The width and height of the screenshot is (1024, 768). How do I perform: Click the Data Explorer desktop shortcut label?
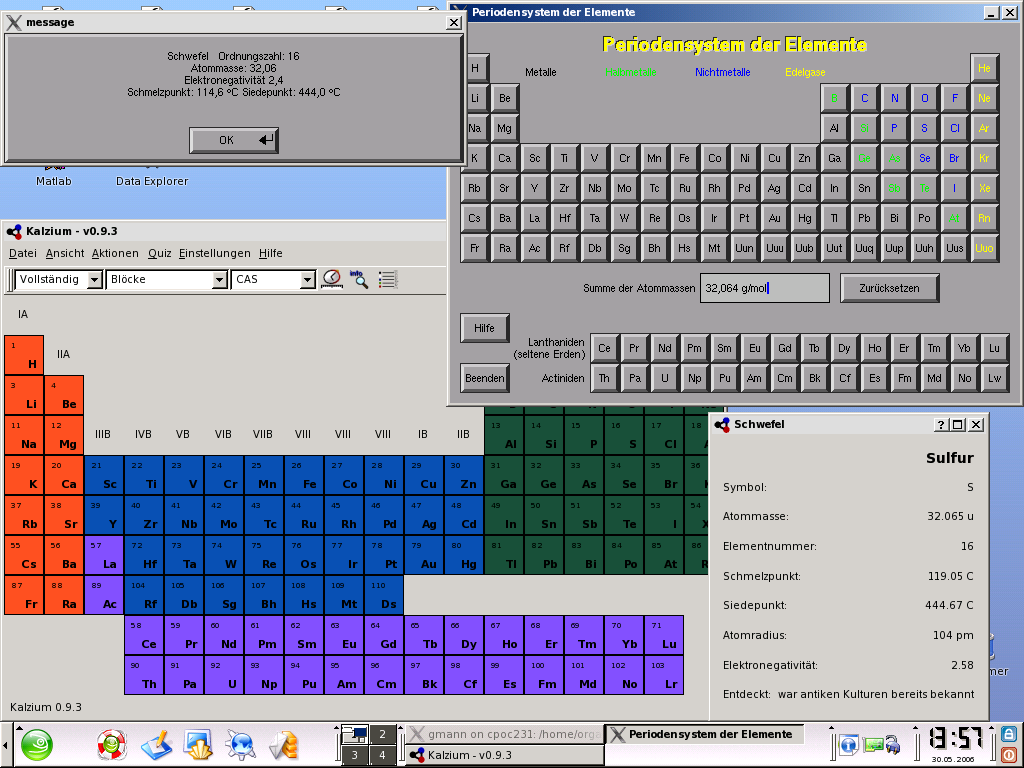click(152, 181)
